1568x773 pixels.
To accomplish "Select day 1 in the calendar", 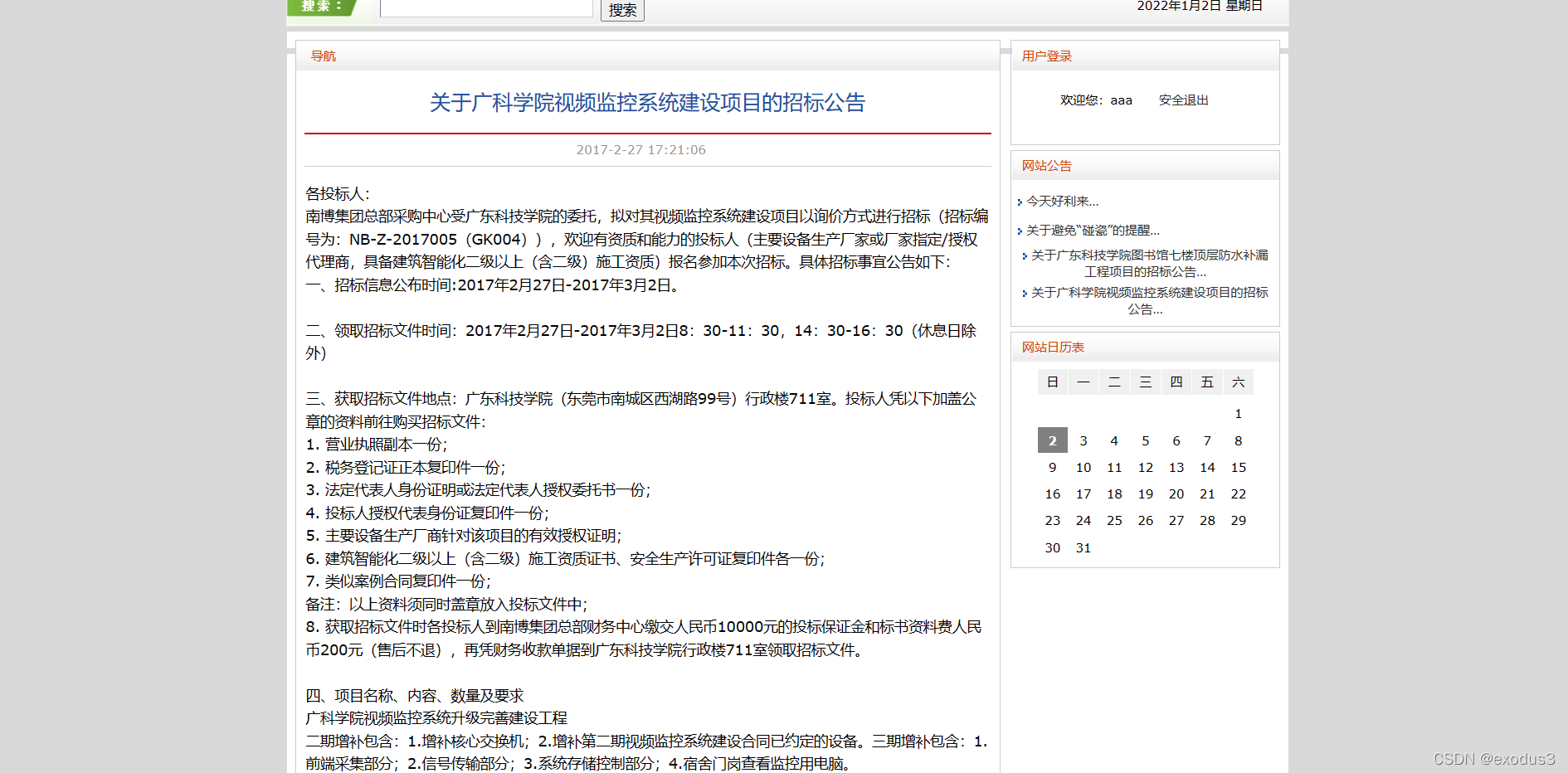I will [1238, 414].
